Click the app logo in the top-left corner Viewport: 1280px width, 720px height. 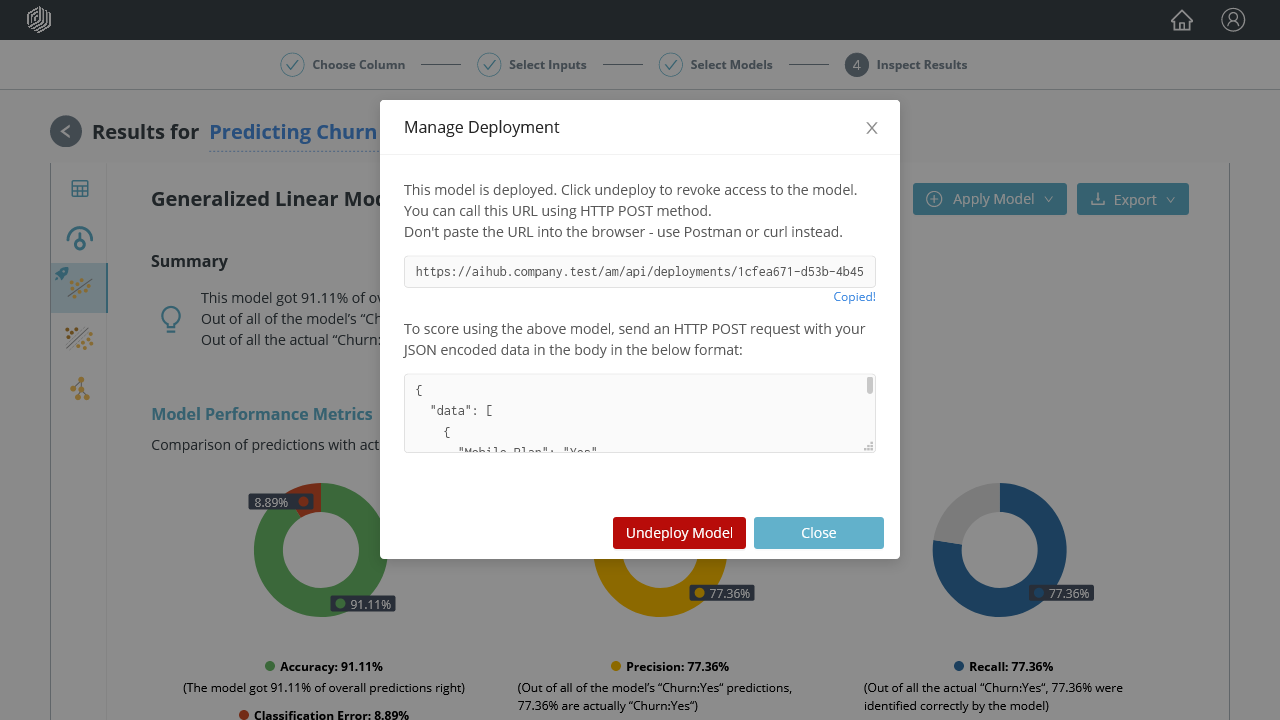[39, 20]
